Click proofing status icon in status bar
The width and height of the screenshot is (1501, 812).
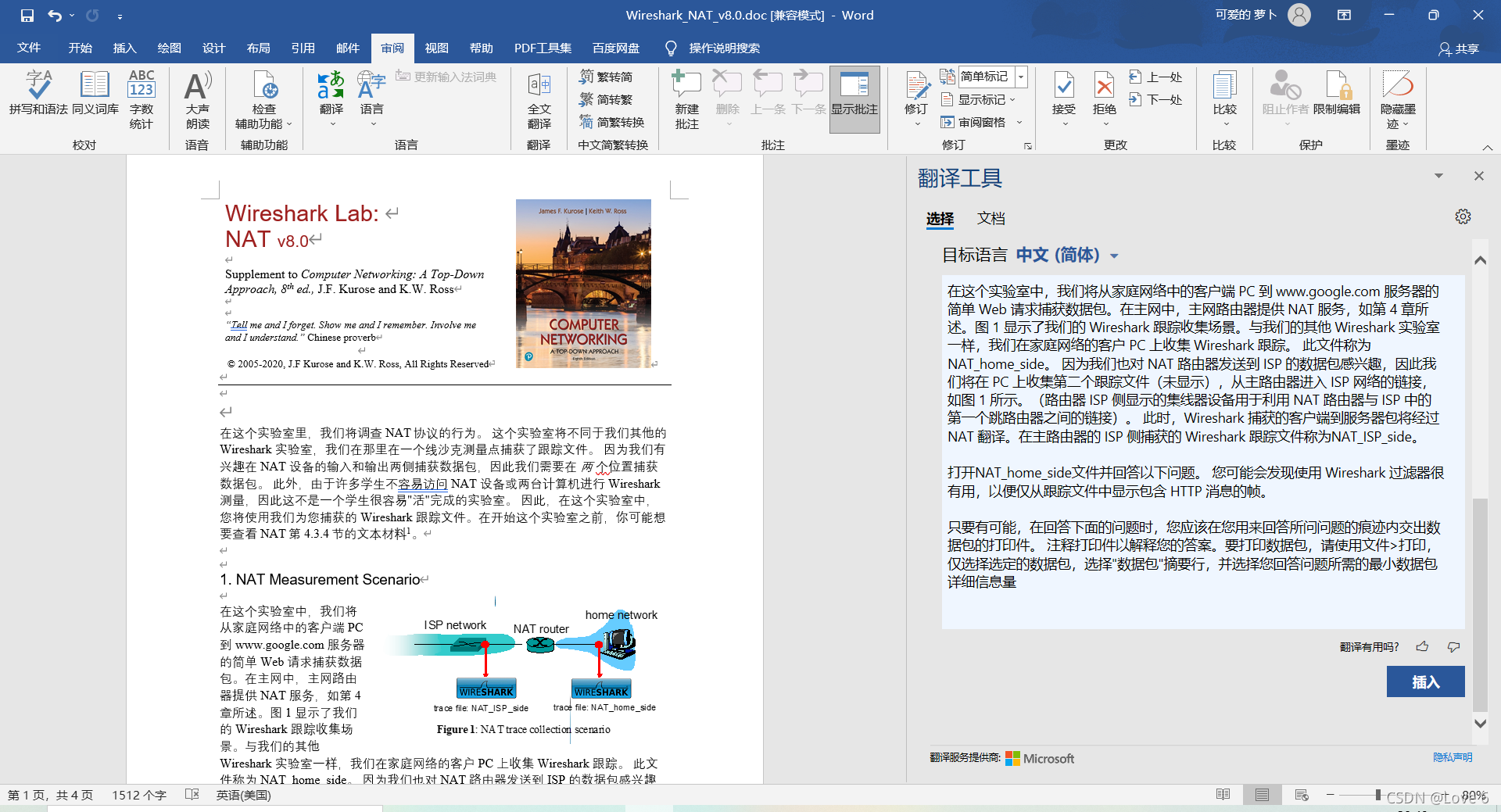point(192,795)
